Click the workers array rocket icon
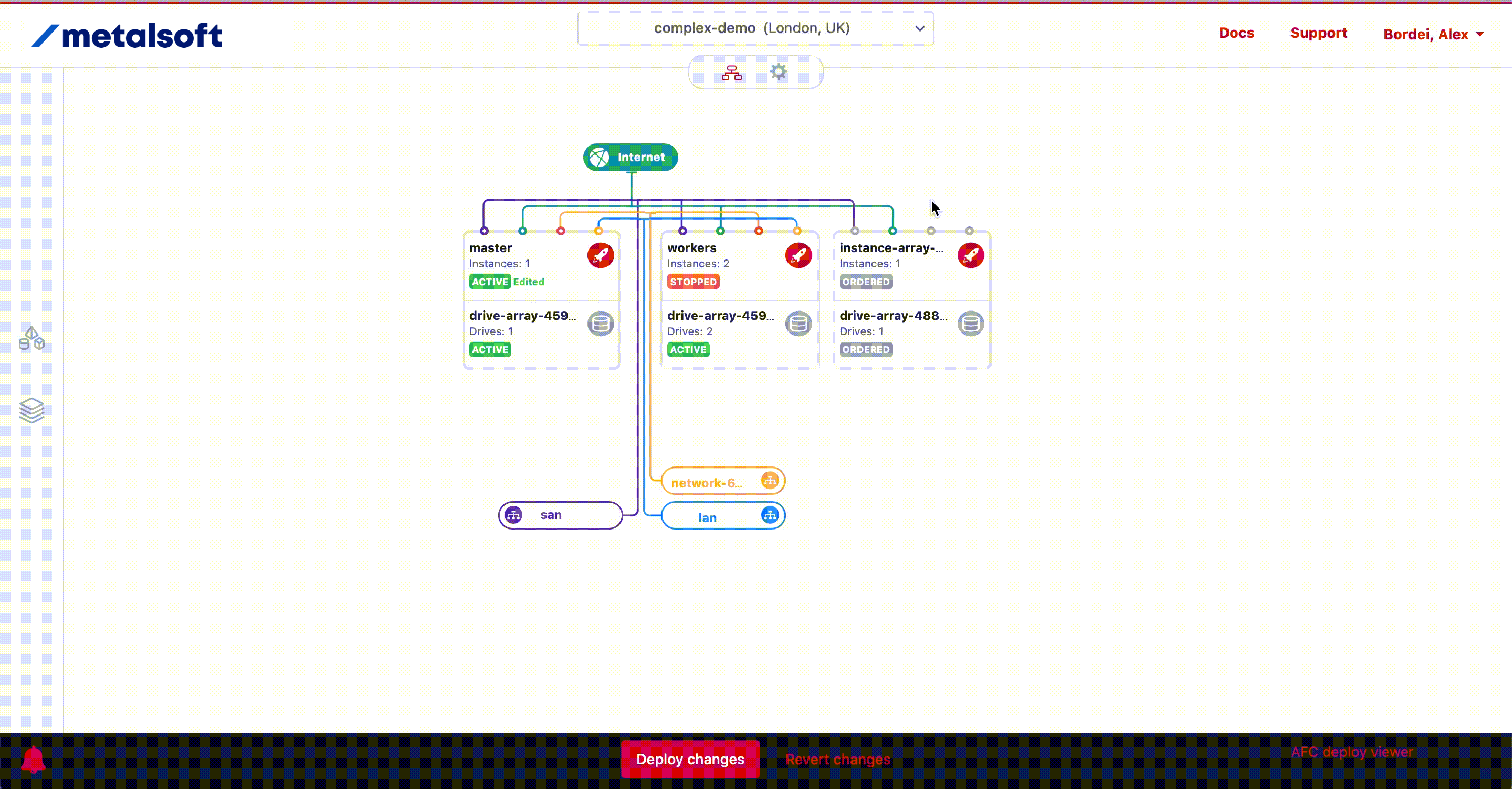1512x789 pixels. (x=798, y=256)
